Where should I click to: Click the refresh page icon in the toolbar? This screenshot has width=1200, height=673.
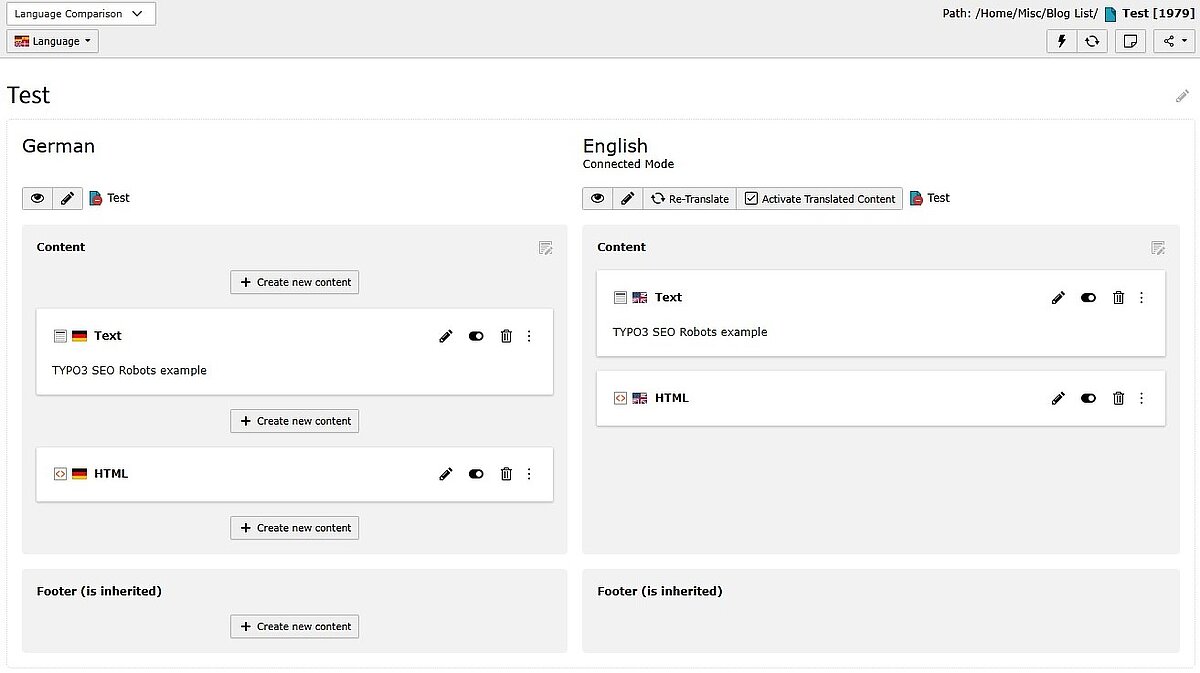point(1092,41)
